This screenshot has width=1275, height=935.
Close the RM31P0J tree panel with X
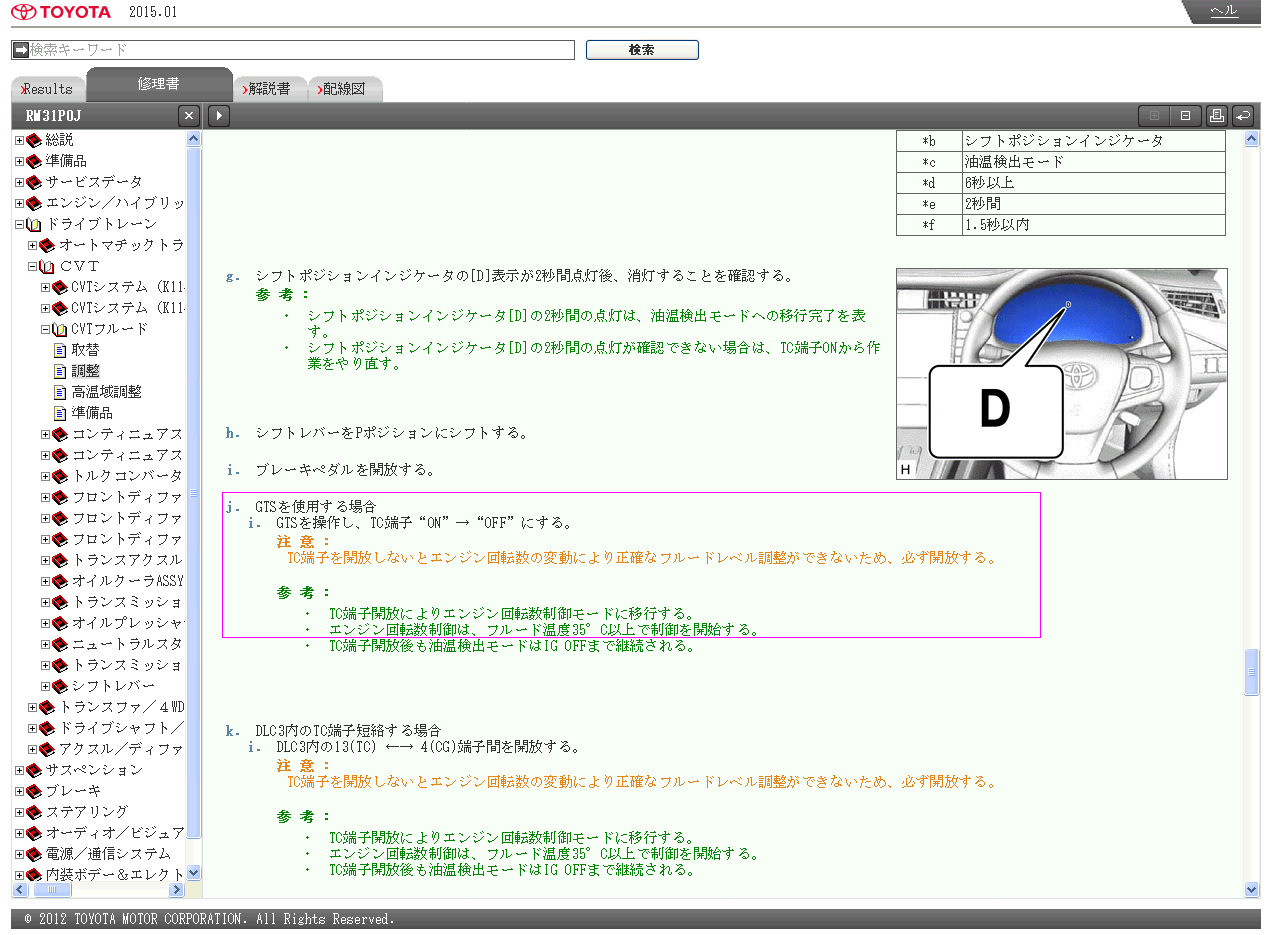pyautogui.click(x=189, y=116)
